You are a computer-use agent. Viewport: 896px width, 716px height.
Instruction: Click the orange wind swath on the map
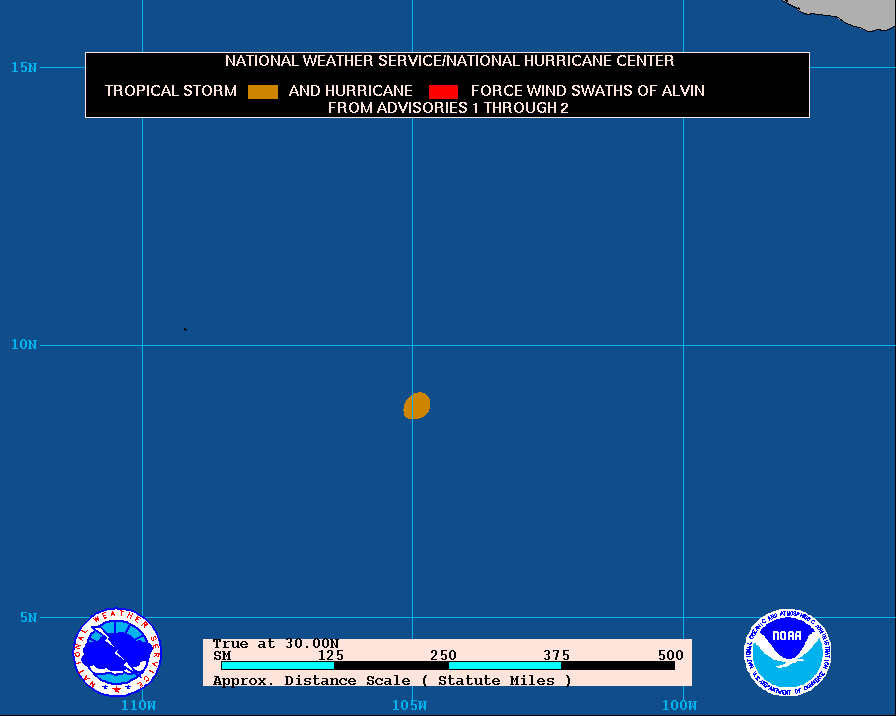(417, 406)
